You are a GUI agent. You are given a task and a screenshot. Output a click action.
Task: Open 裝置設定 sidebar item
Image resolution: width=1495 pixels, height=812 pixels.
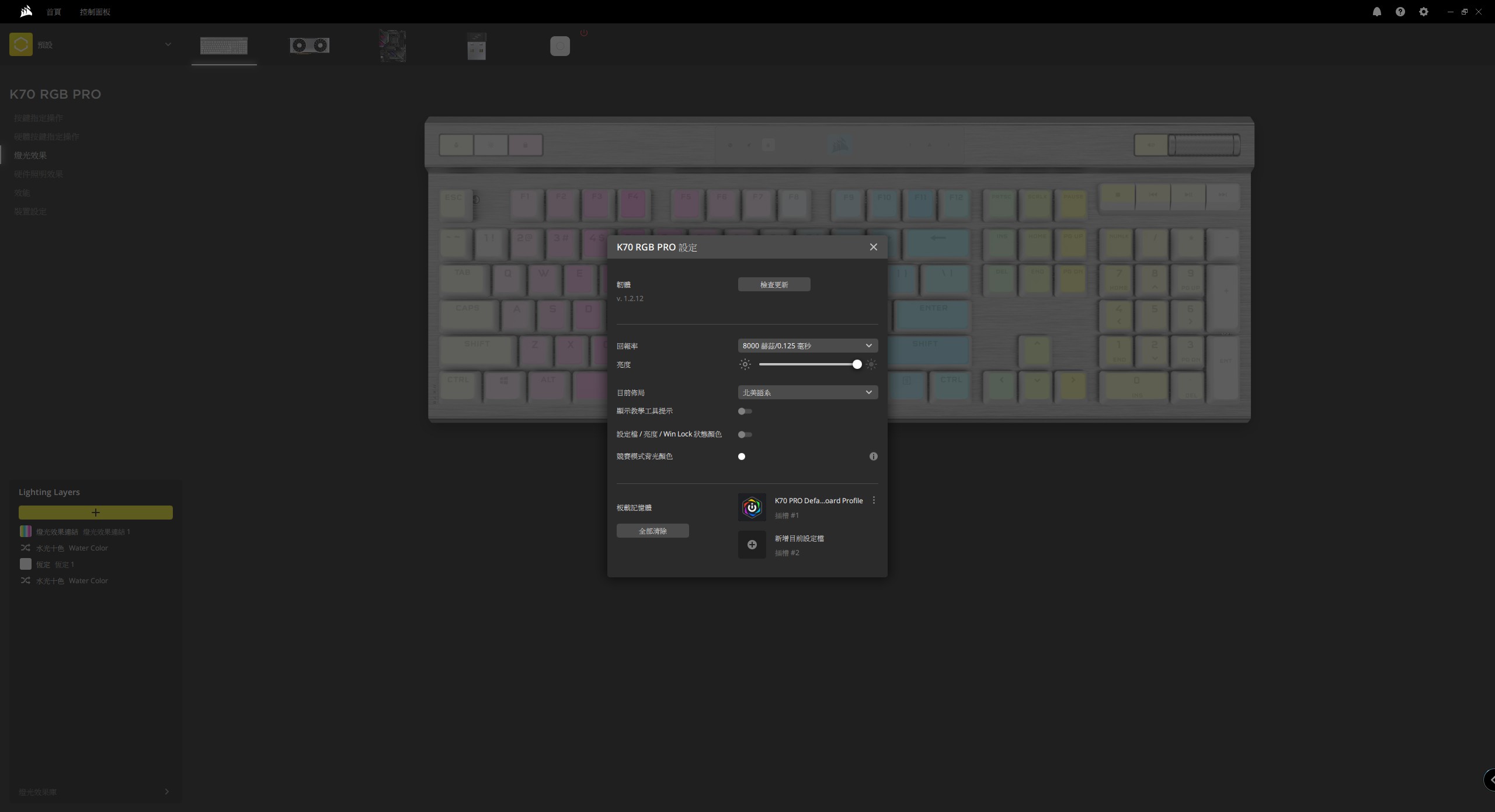(x=30, y=211)
